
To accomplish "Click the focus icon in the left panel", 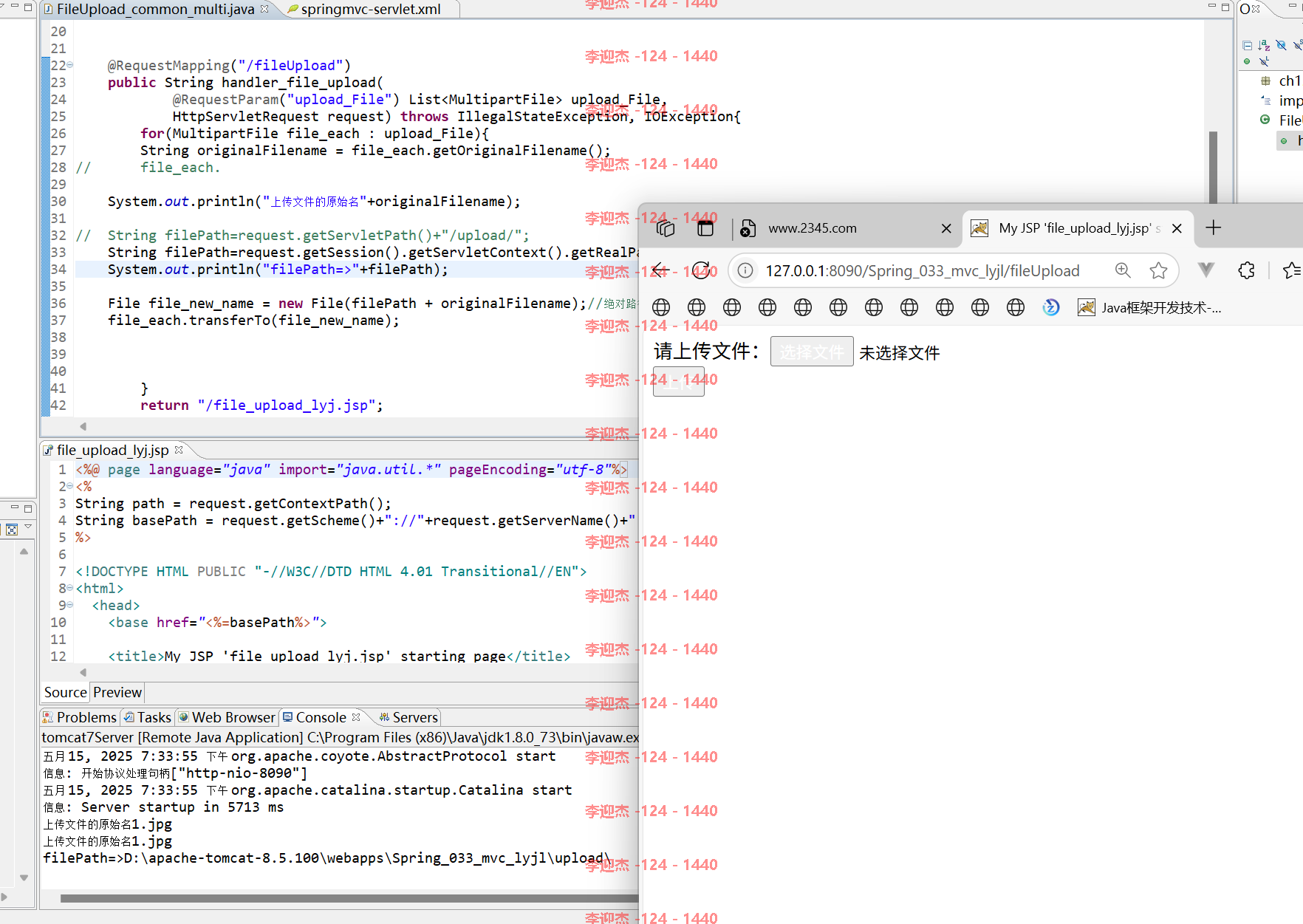I will tap(11, 530).
